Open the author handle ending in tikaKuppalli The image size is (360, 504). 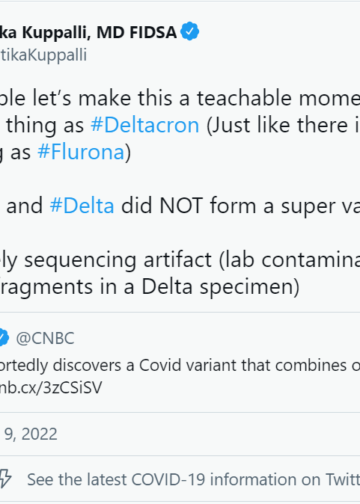43,55
